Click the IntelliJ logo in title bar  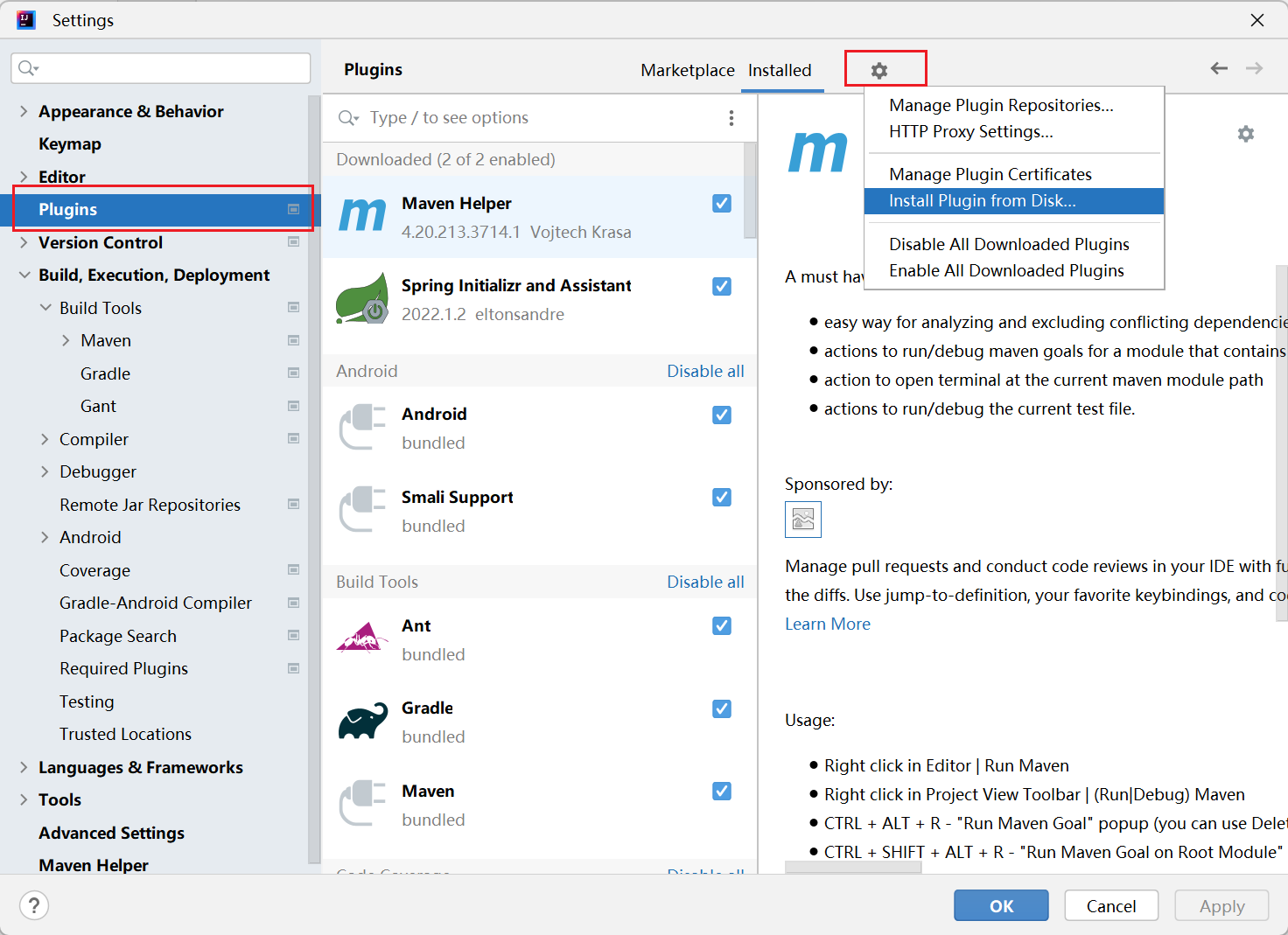[x=26, y=19]
